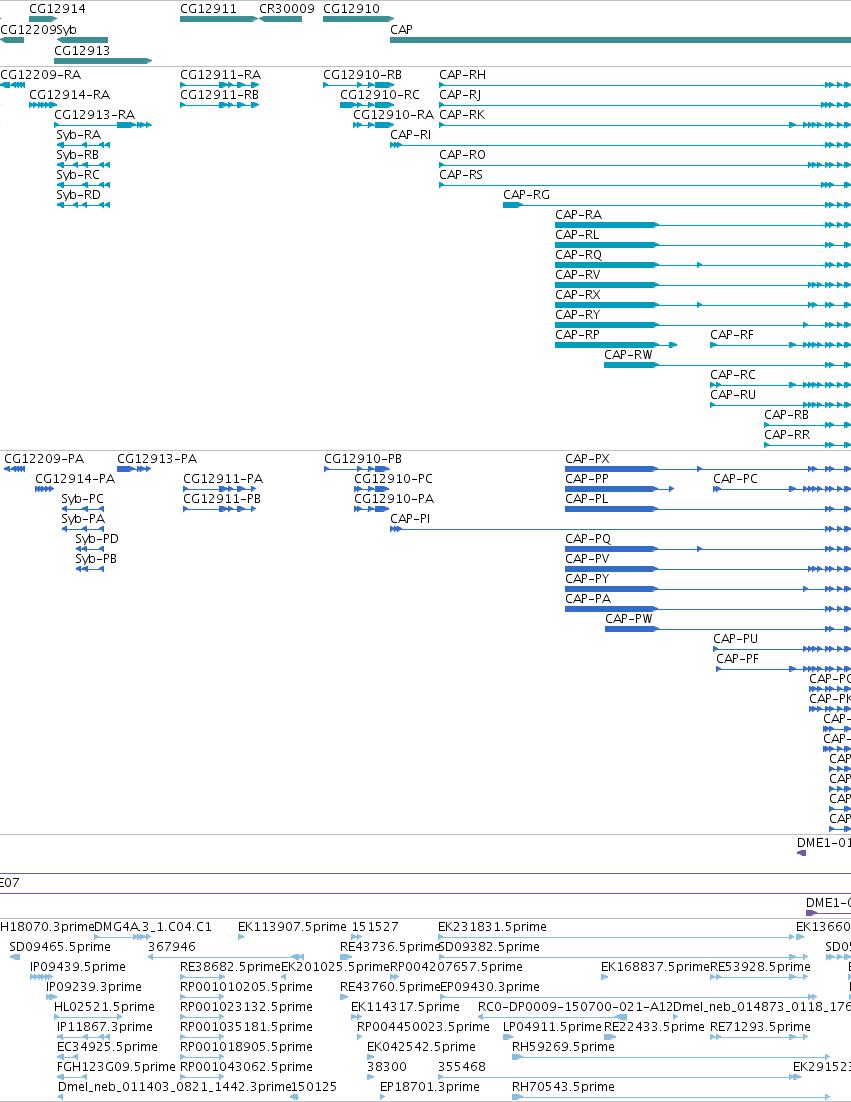
Task: Click the CG12914 gene label
Action: pyautogui.click(x=57, y=8)
